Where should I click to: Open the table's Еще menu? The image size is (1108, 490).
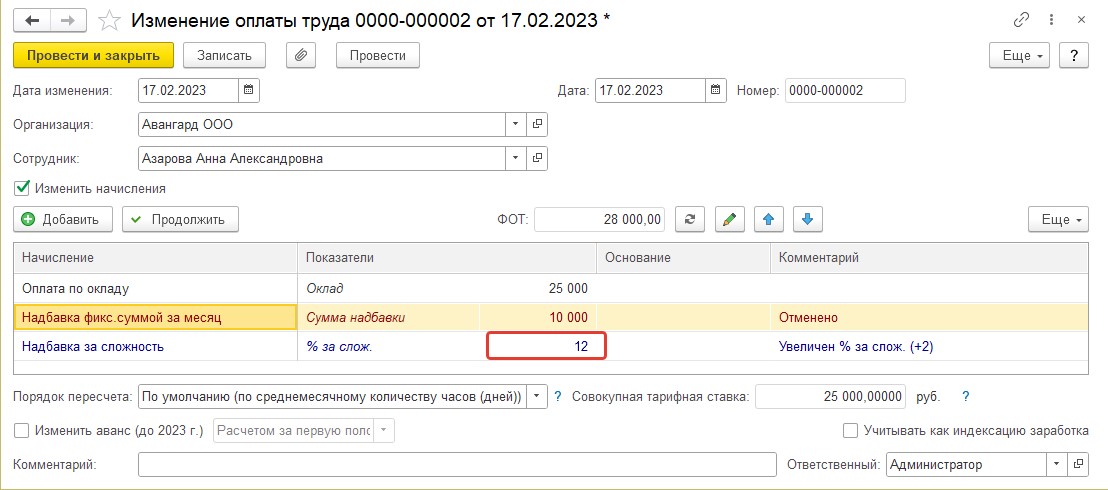coord(1059,219)
